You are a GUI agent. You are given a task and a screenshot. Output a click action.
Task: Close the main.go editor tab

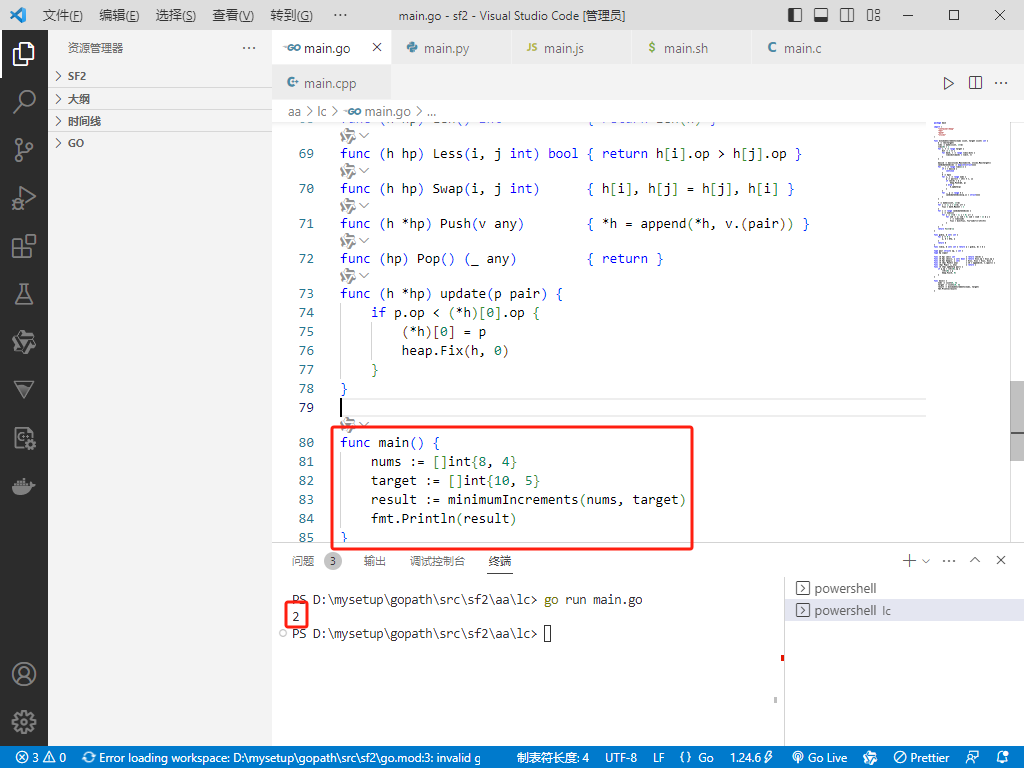pyautogui.click(x=377, y=47)
